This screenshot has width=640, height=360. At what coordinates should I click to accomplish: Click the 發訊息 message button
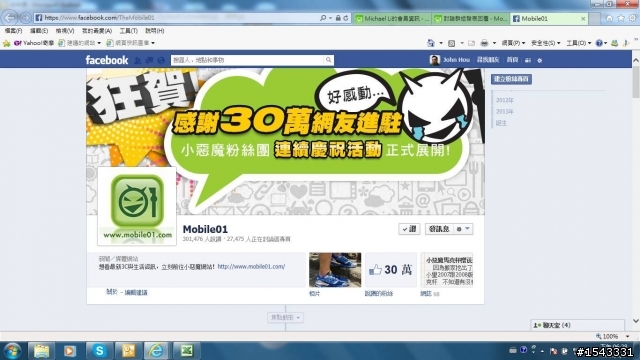(x=439, y=229)
